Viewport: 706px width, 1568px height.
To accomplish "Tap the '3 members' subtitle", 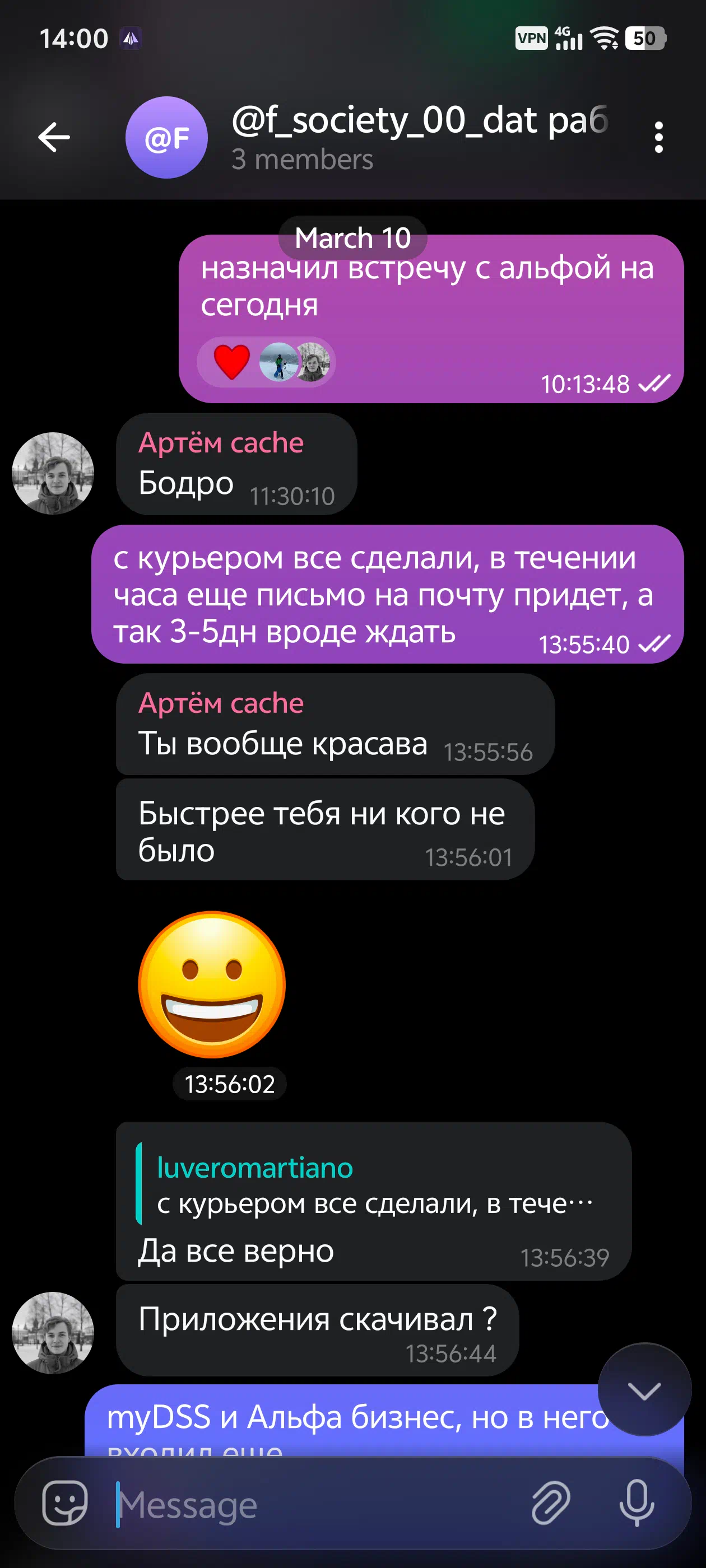I will pos(302,160).
